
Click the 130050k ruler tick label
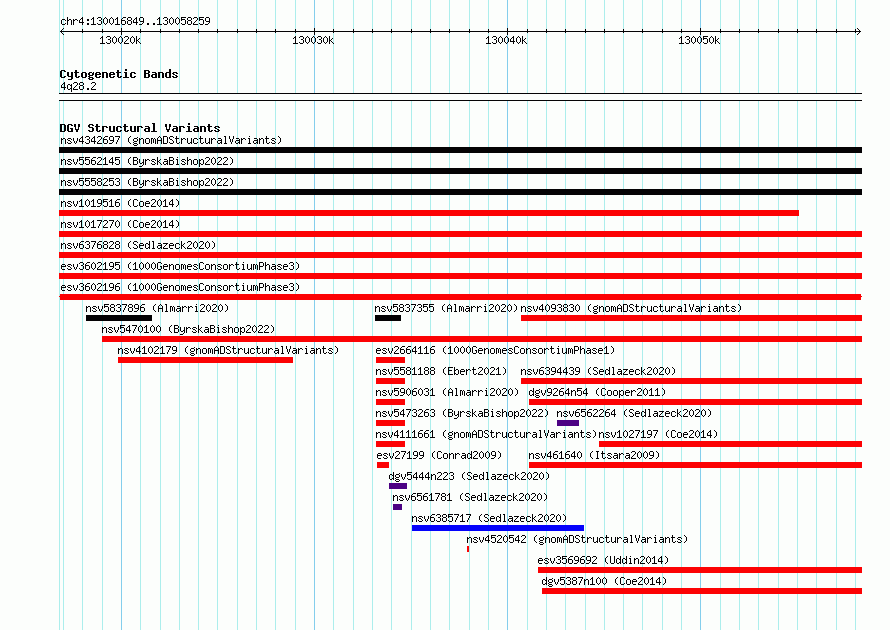click(x=699, y=40)
